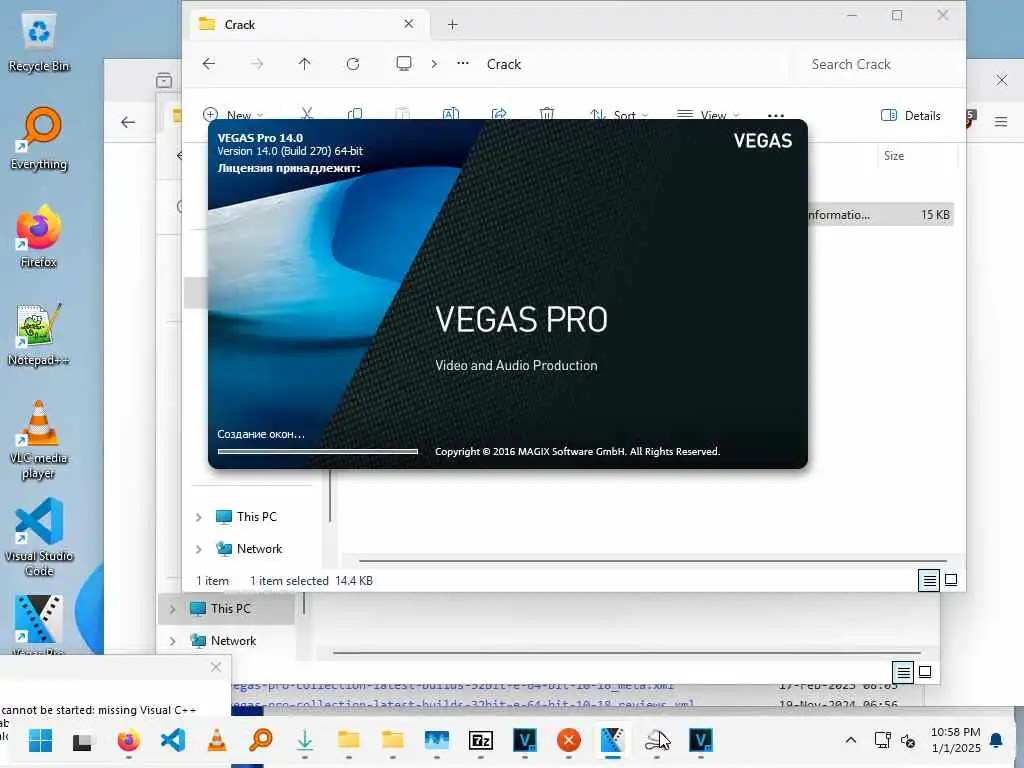Viewport: 1024px width, 768px height.
Task: Switch Crack window to large thumbnails view
Action: (951, 580)
